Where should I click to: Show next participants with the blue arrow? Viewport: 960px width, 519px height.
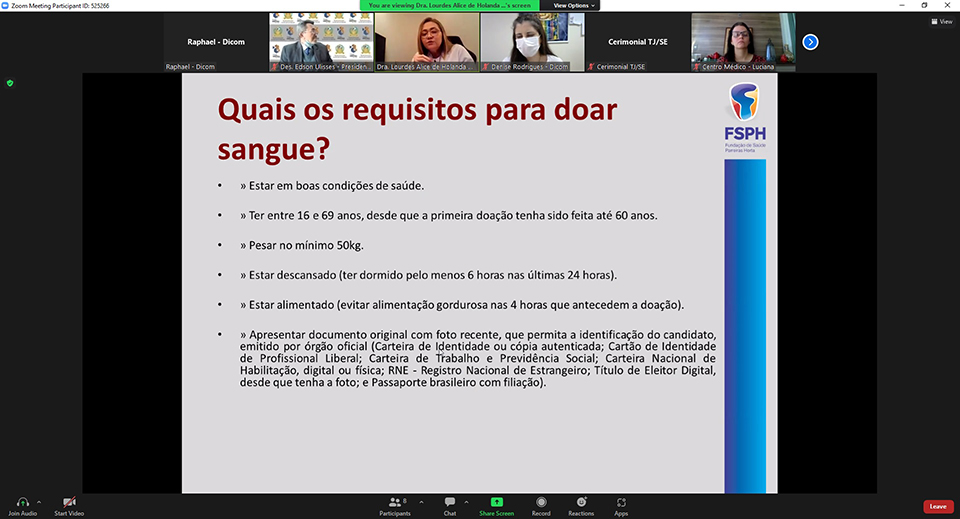coord(810,42)
